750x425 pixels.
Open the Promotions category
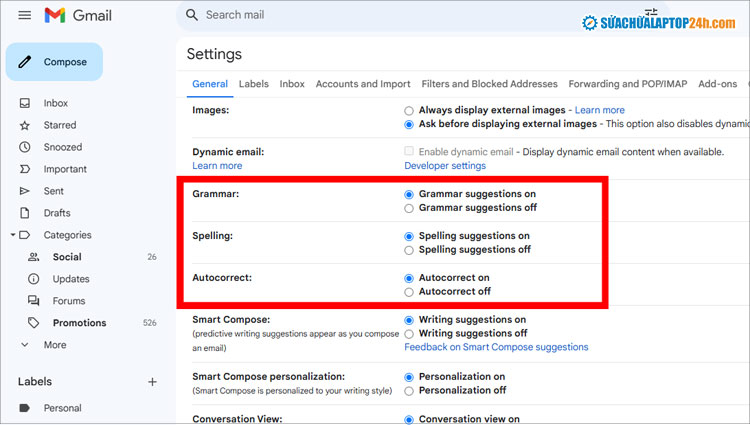[79, 323]
